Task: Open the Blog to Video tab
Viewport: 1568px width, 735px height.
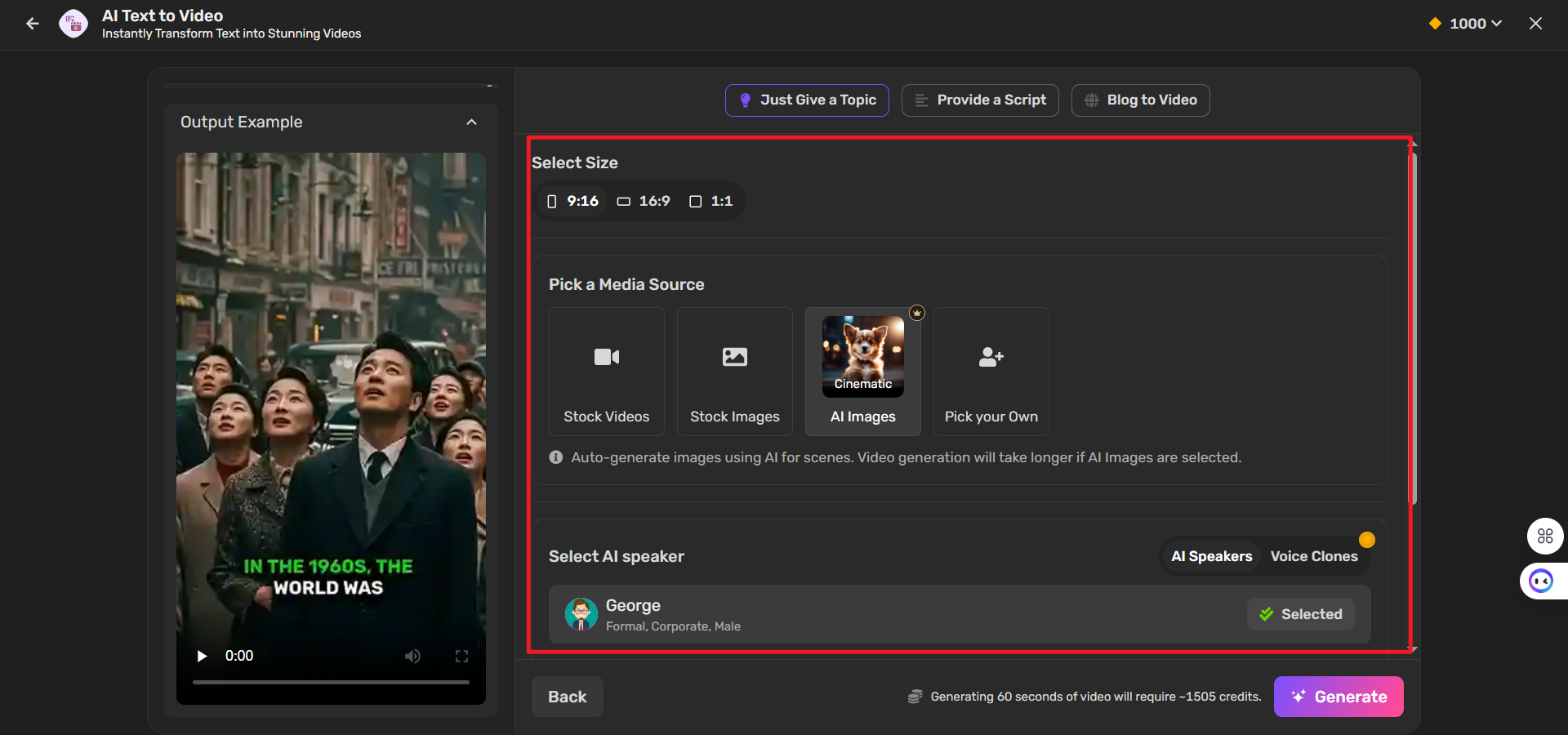Action: pyautogui.click(x=1140, y=100)
